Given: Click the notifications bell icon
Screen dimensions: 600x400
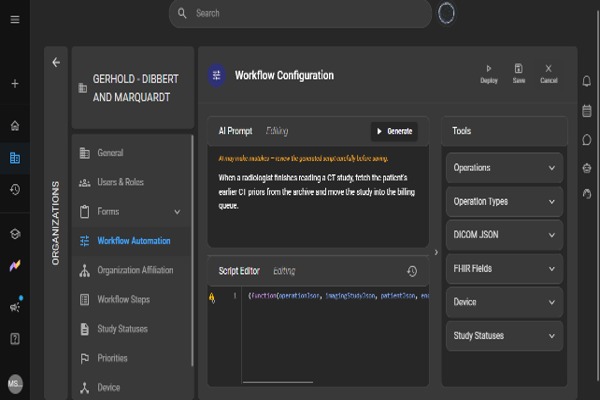Looking at the screenshot, I should tap(587, 81).
